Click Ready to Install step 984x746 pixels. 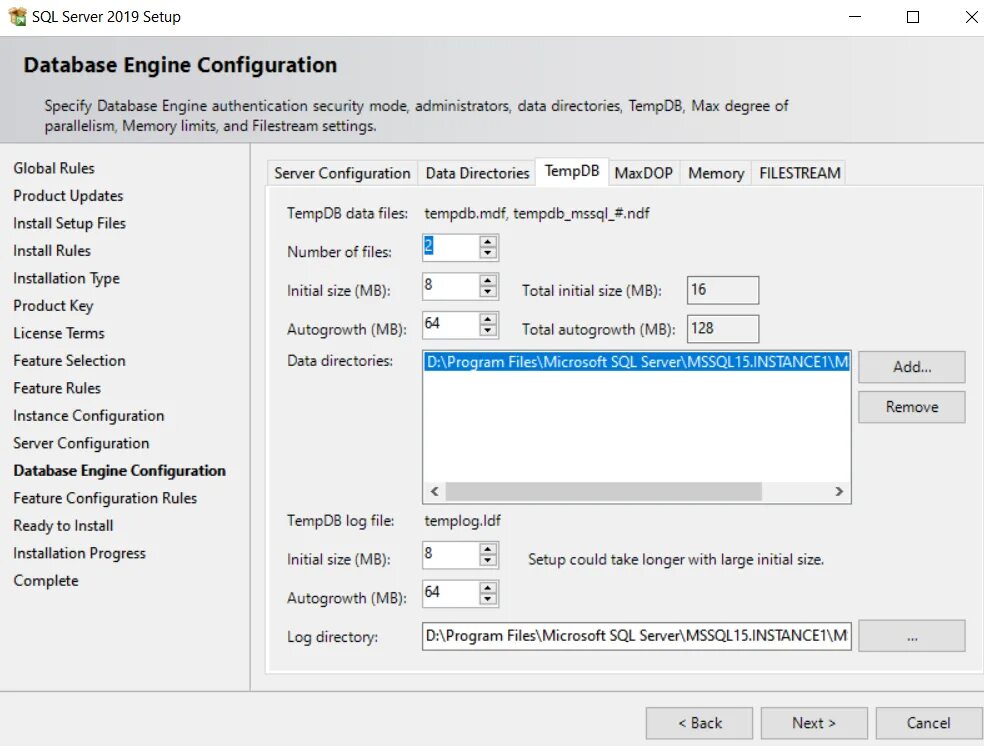point(63,526)
